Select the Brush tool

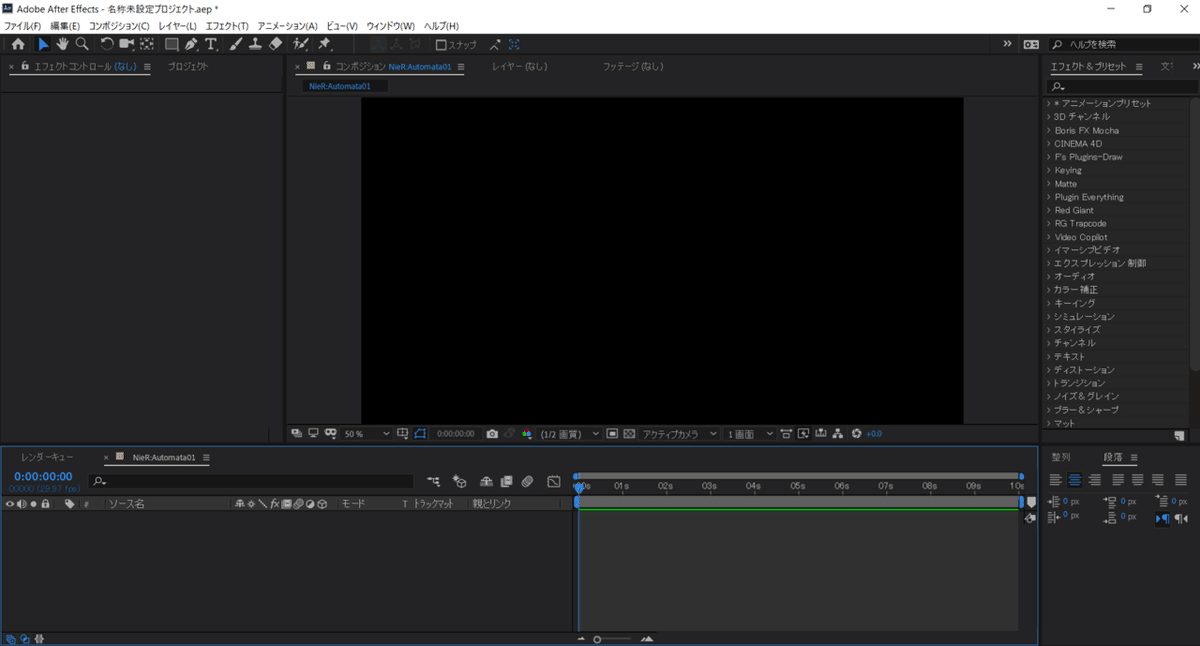pos(235,44)
